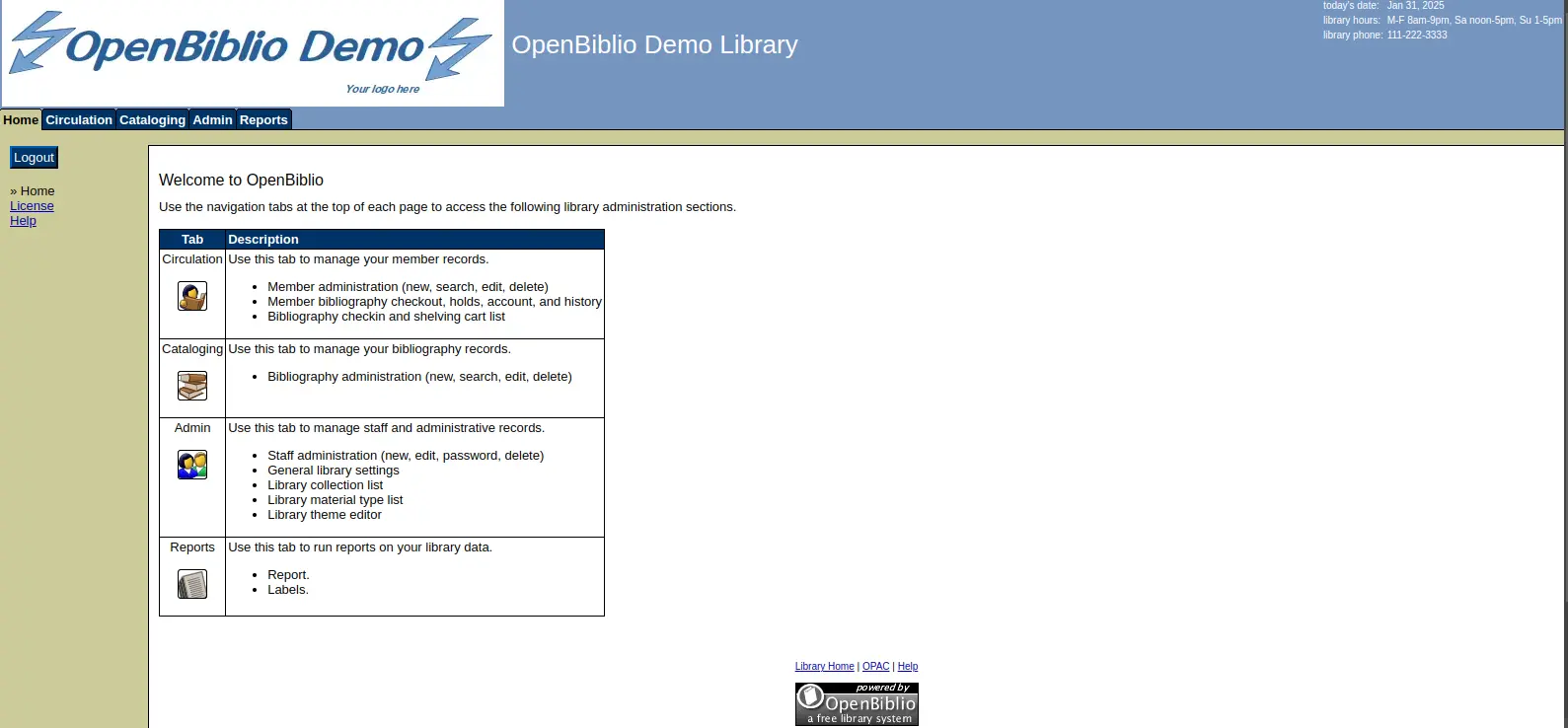The height and width of the screenshot is (728, 1568).
Task: Open the License link in sidebar
Action: click(32, 206)
